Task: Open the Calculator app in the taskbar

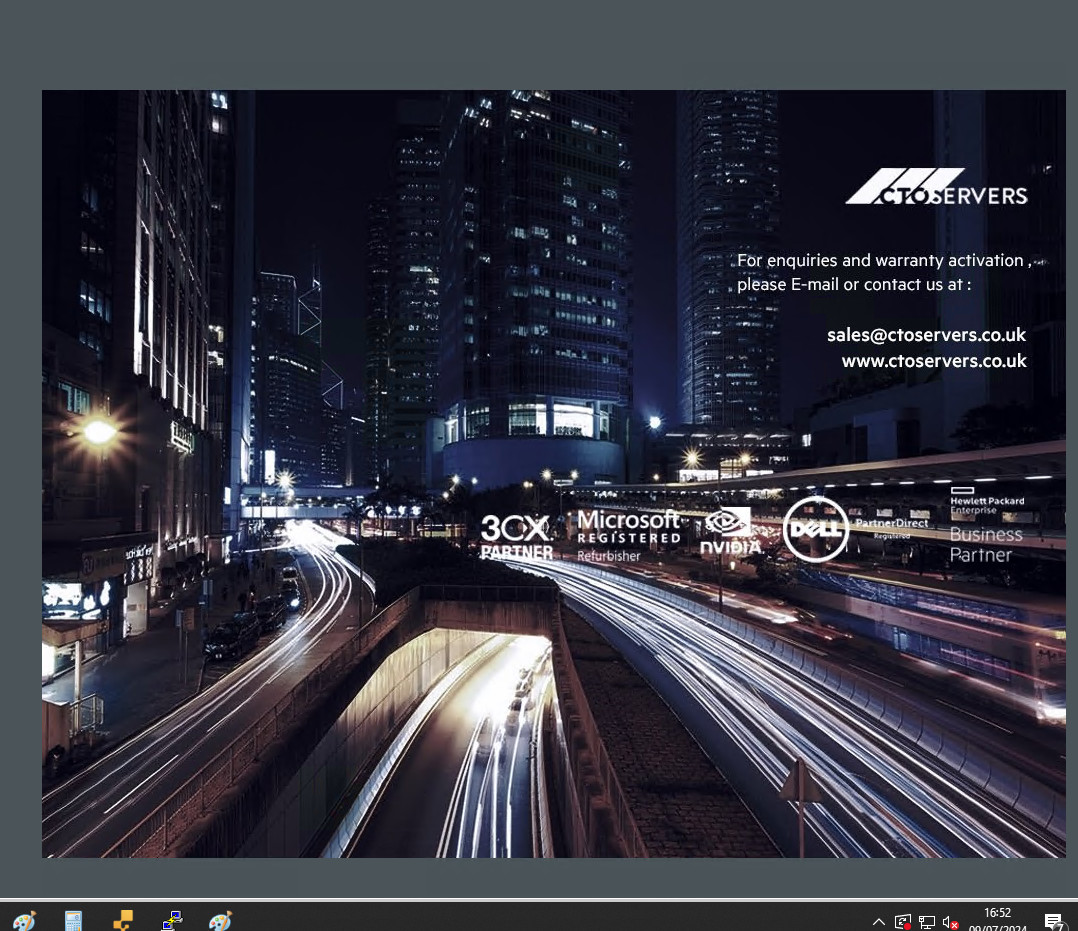Action: coord(74,921)
